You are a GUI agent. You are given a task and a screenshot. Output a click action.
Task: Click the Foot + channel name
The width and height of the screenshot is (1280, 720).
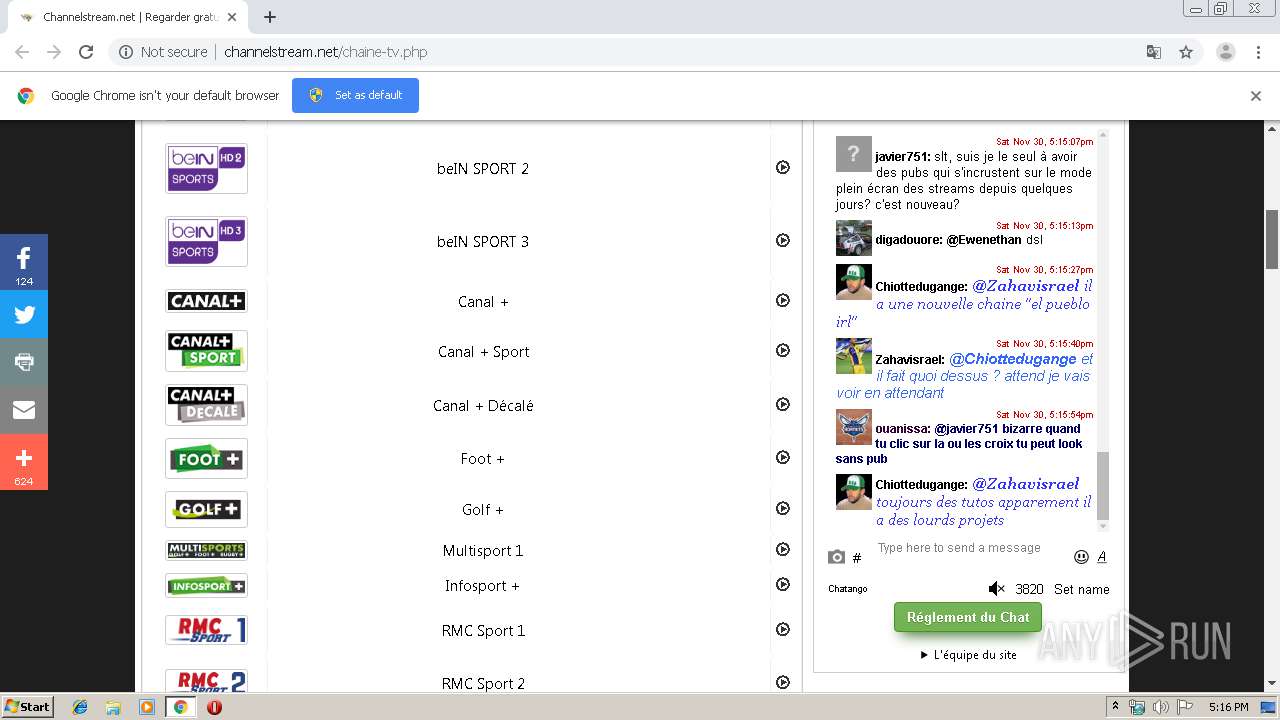click(x=483, y=458)
